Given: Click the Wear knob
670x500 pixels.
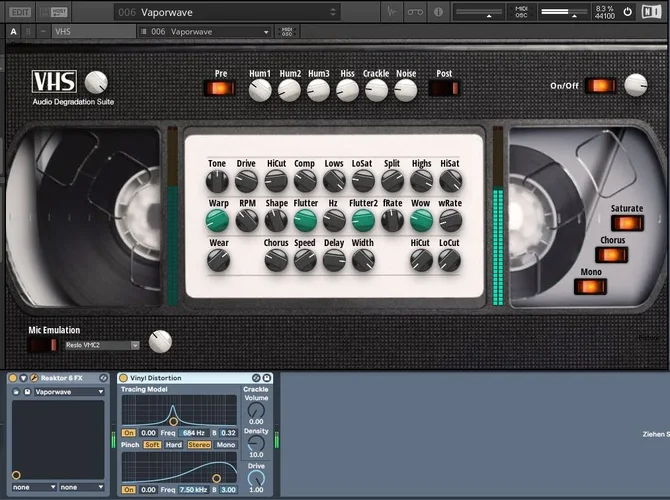Looking at the screenshot, I should [x=218, y=260].
